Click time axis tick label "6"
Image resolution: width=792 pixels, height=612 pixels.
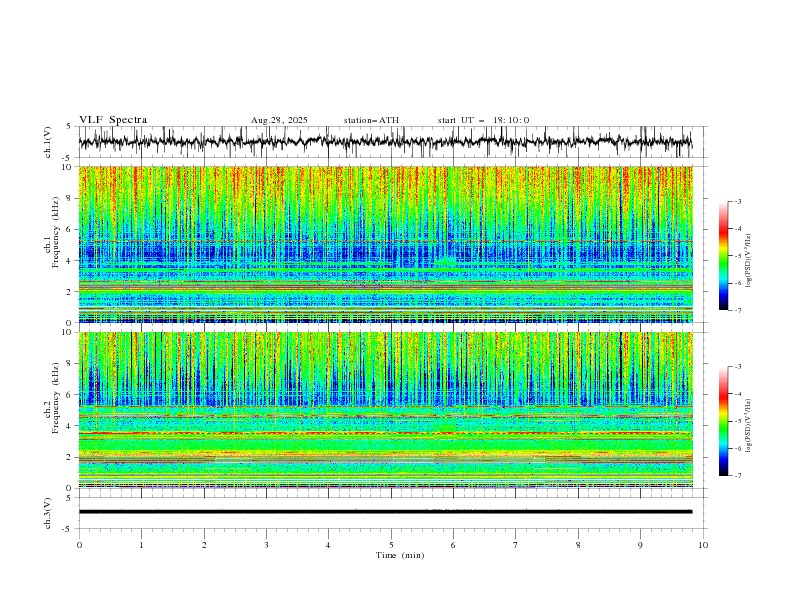point(453,545)
